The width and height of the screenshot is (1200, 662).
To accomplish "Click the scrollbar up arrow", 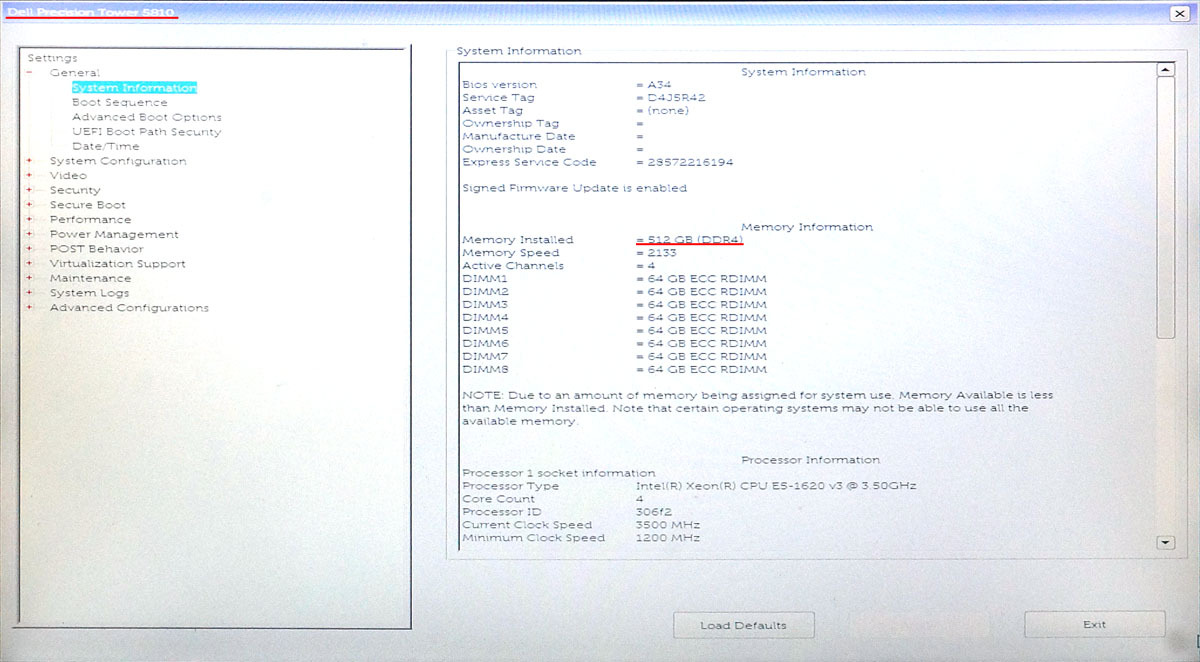I will tap(1165, 70).
